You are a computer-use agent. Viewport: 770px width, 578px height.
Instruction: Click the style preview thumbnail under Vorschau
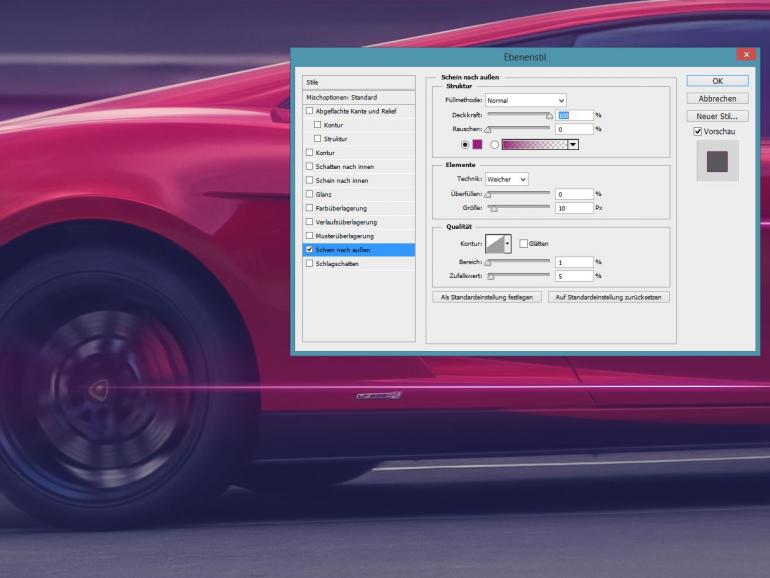coord(717,162)
